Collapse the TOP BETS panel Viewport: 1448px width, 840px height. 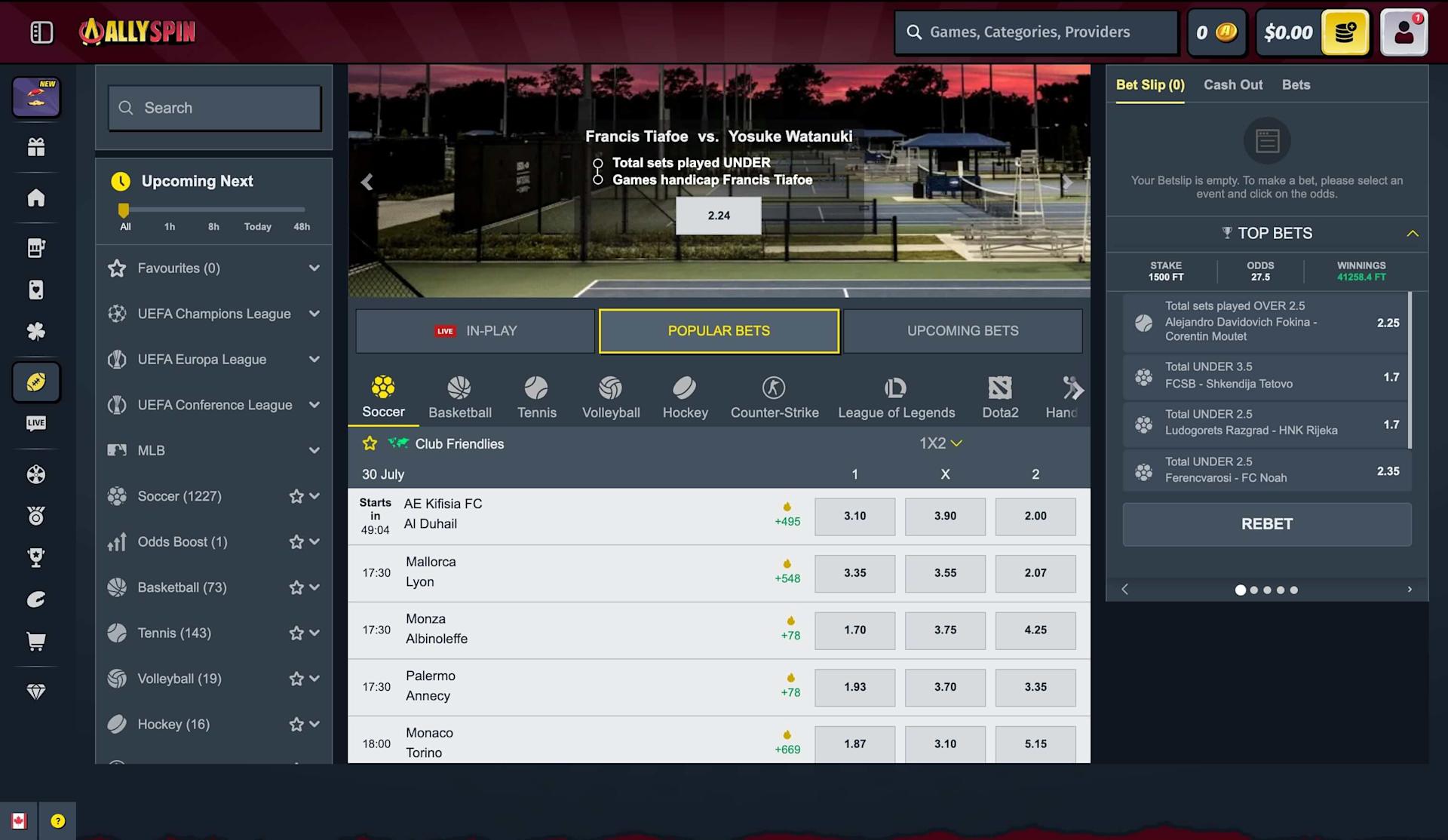pyautogui.click(x=1413, y=234)
